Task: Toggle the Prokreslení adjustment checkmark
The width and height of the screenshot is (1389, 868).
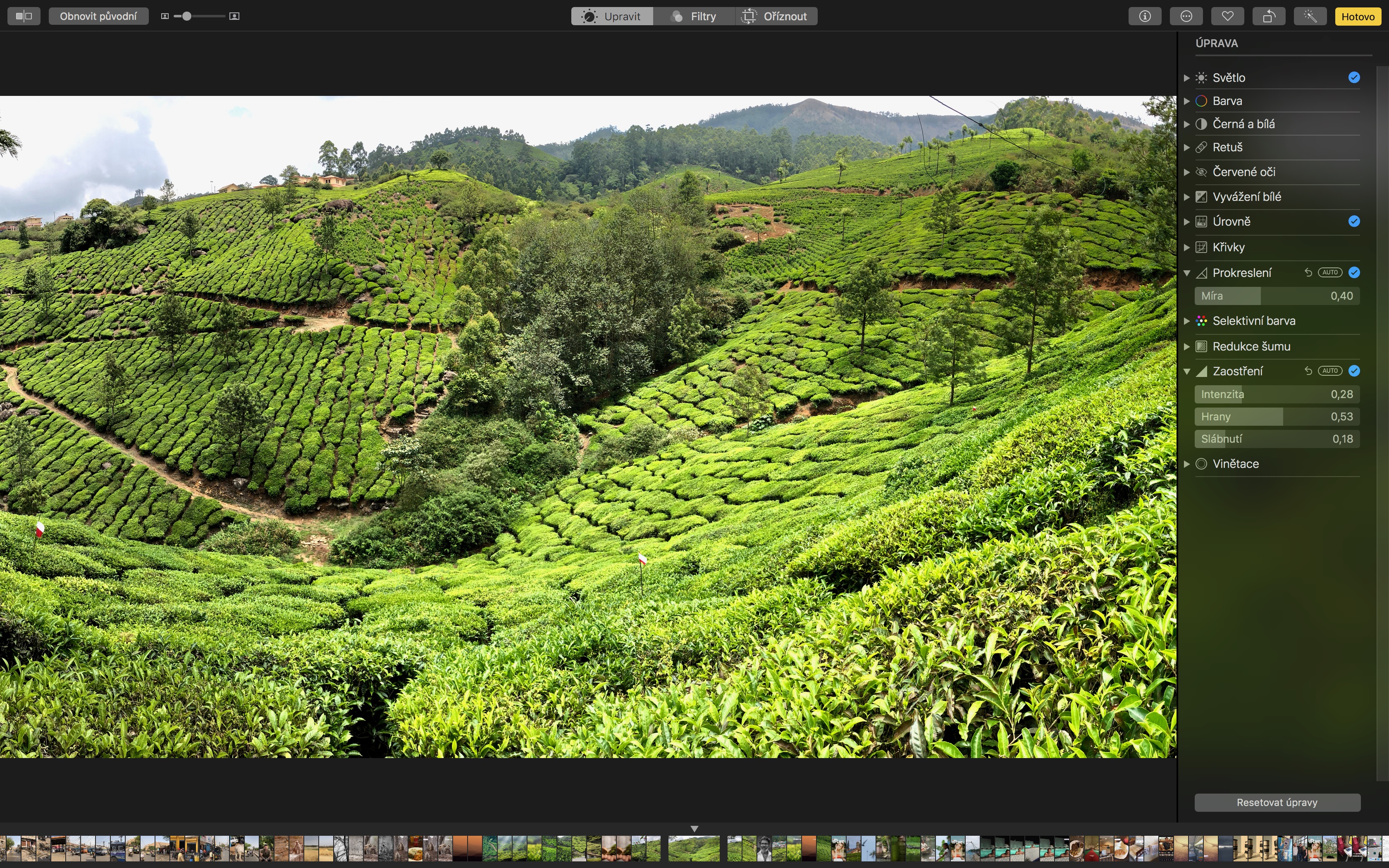Action: point(1354,273)
